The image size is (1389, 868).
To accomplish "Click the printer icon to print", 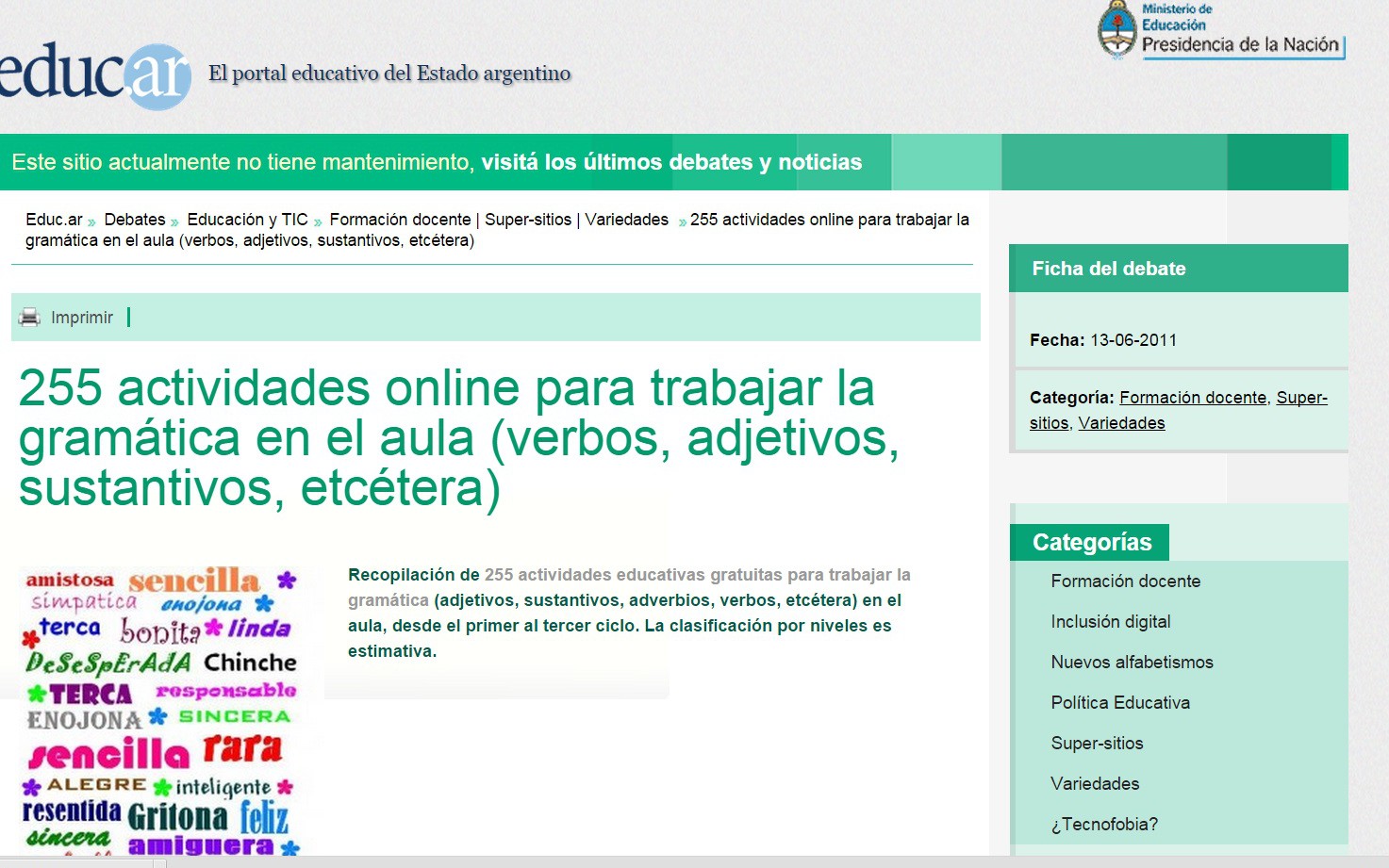I will pyautogui.click(x=27, y=317).
